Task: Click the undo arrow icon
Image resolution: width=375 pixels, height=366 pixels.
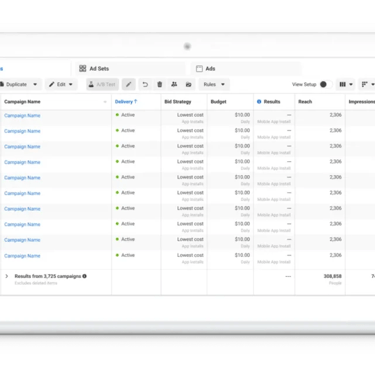Action: point(145,84)
